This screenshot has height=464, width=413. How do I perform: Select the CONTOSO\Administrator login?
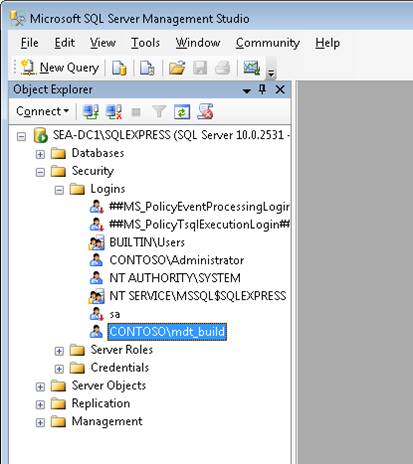177,260
